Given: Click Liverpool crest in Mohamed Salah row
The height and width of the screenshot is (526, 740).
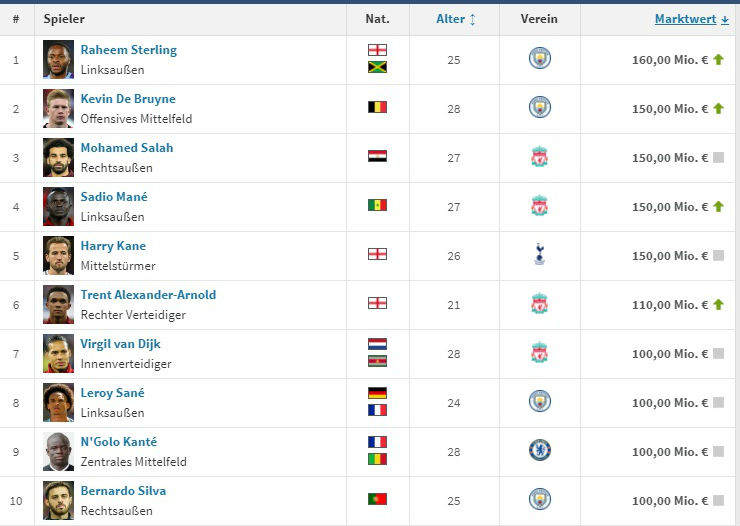Looking at the screenshot, I should (x=540, y=157).
